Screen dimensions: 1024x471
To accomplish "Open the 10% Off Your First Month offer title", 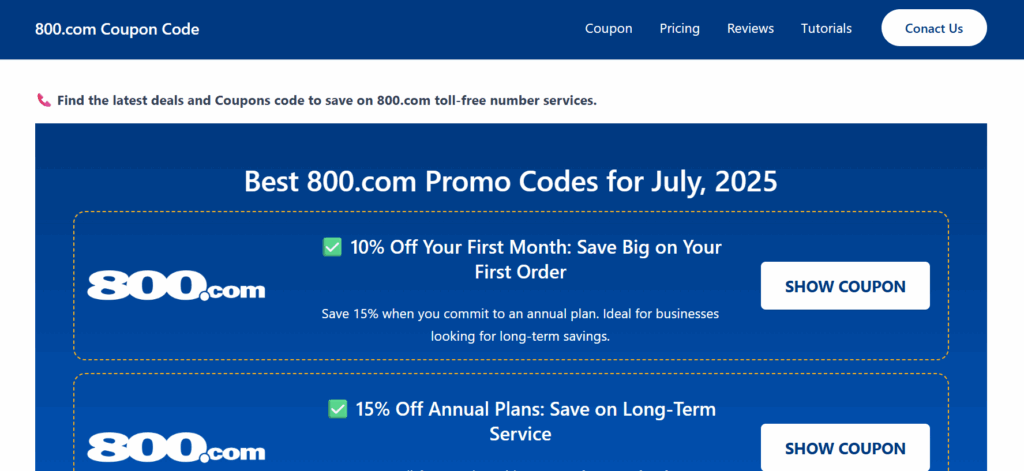I will pos(536,259).
